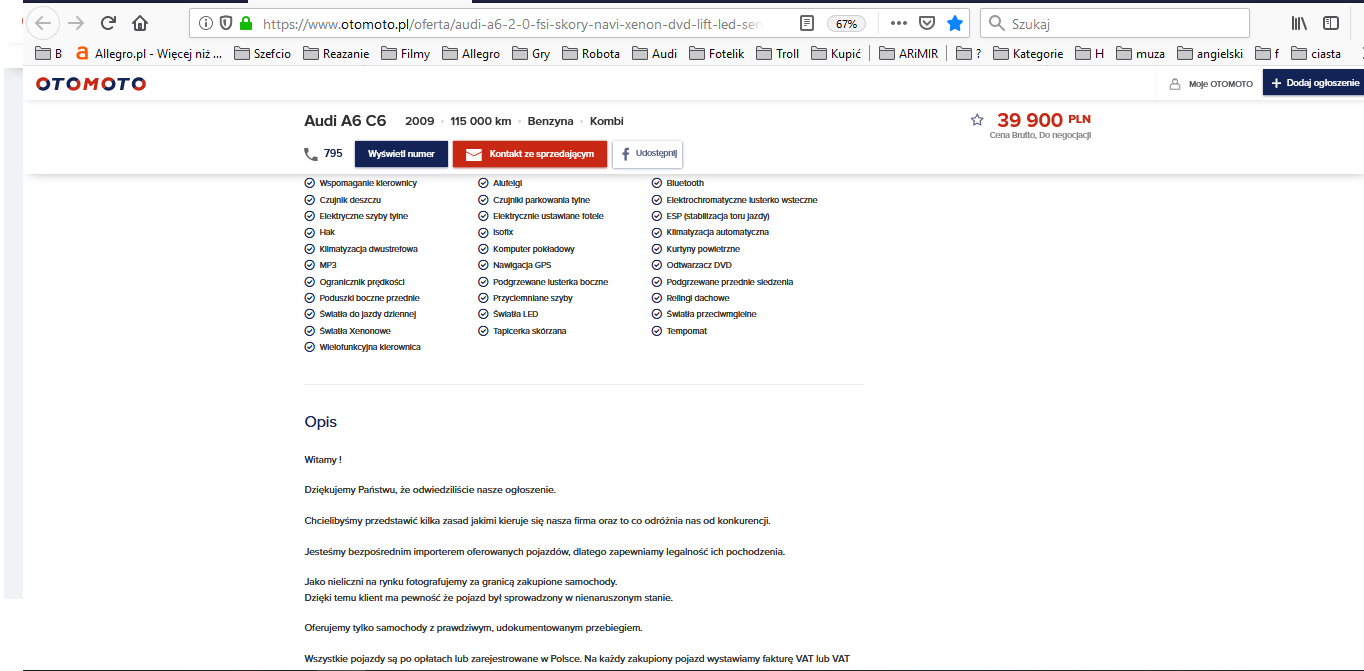
Task: Open the Troll bookmark folder
Action: pyautogui.click(x=778, y=53)
